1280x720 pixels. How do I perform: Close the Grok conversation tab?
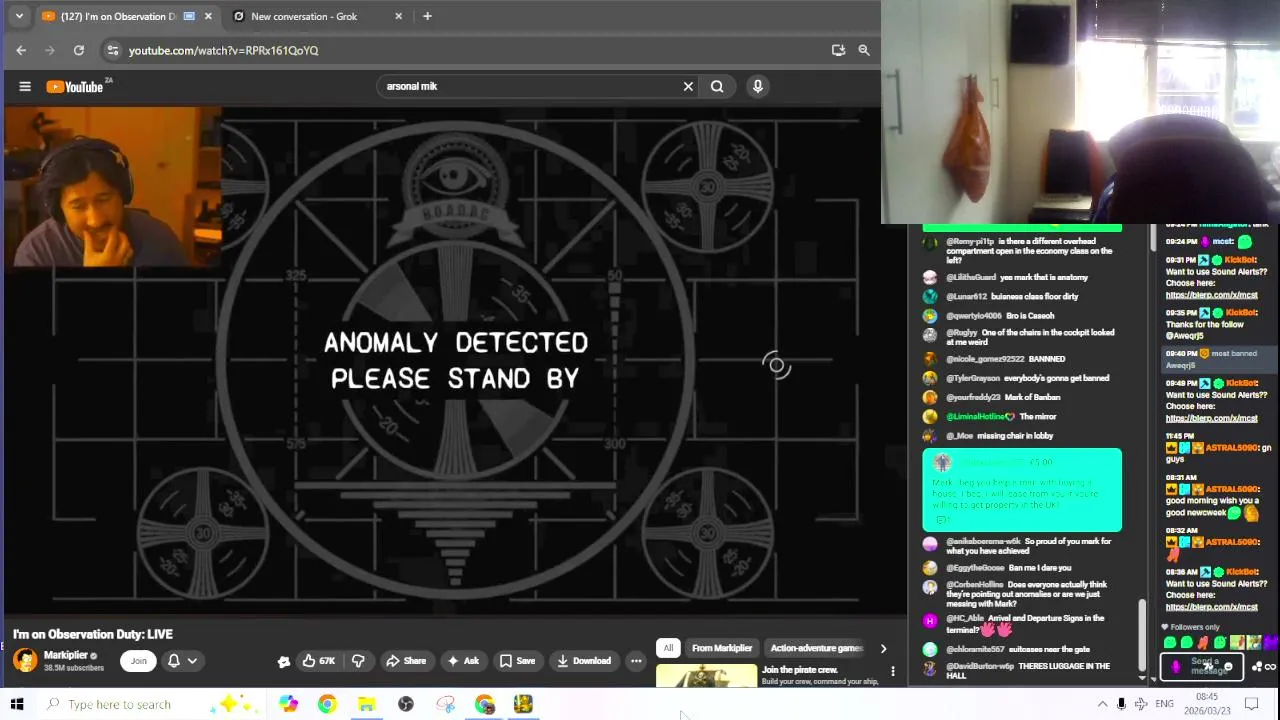399,16
